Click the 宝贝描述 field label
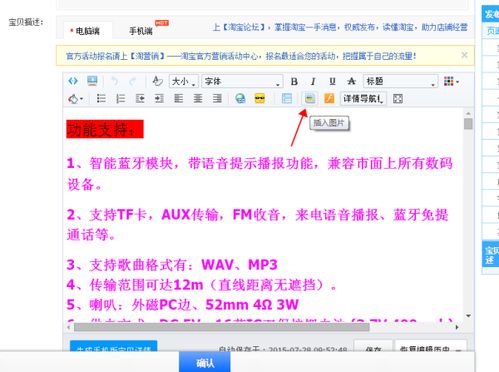The width and height of the screenshot is (499, 372). tap(26, 22)
